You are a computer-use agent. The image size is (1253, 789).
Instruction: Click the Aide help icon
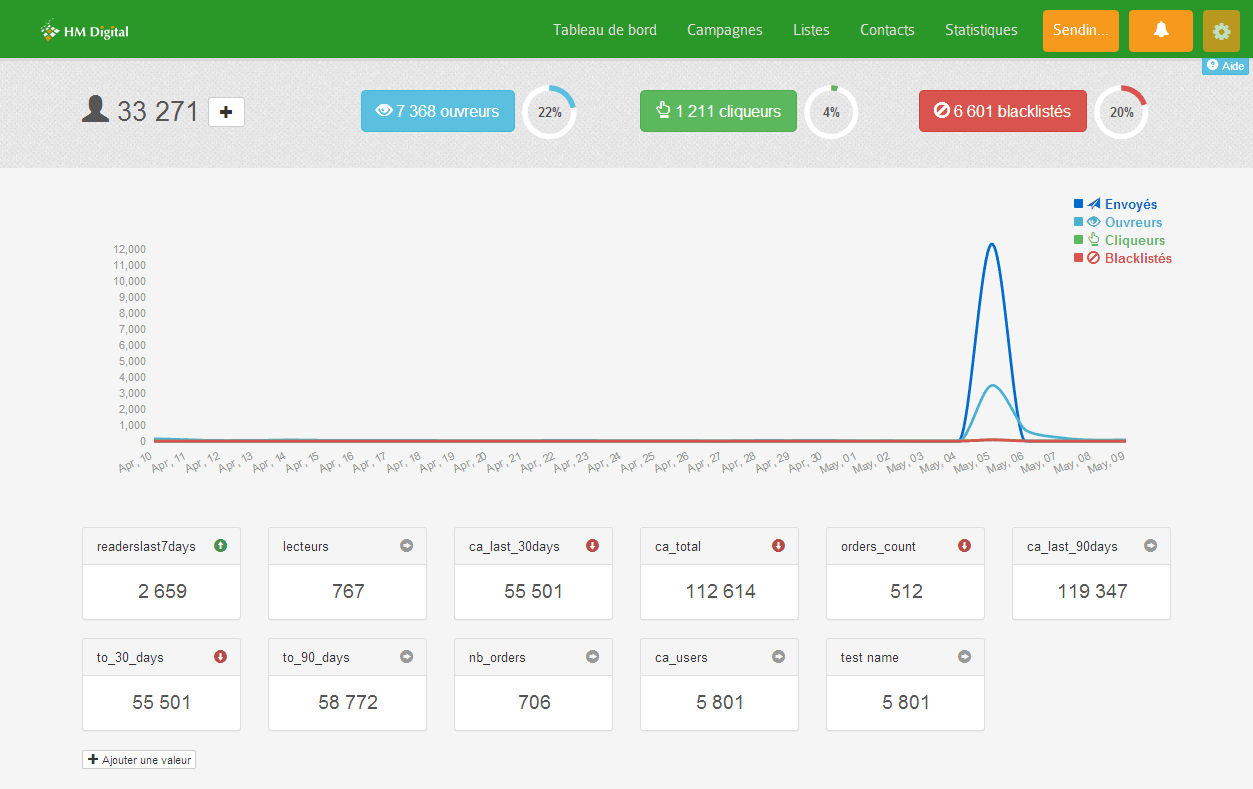[x=1225, y=65]
